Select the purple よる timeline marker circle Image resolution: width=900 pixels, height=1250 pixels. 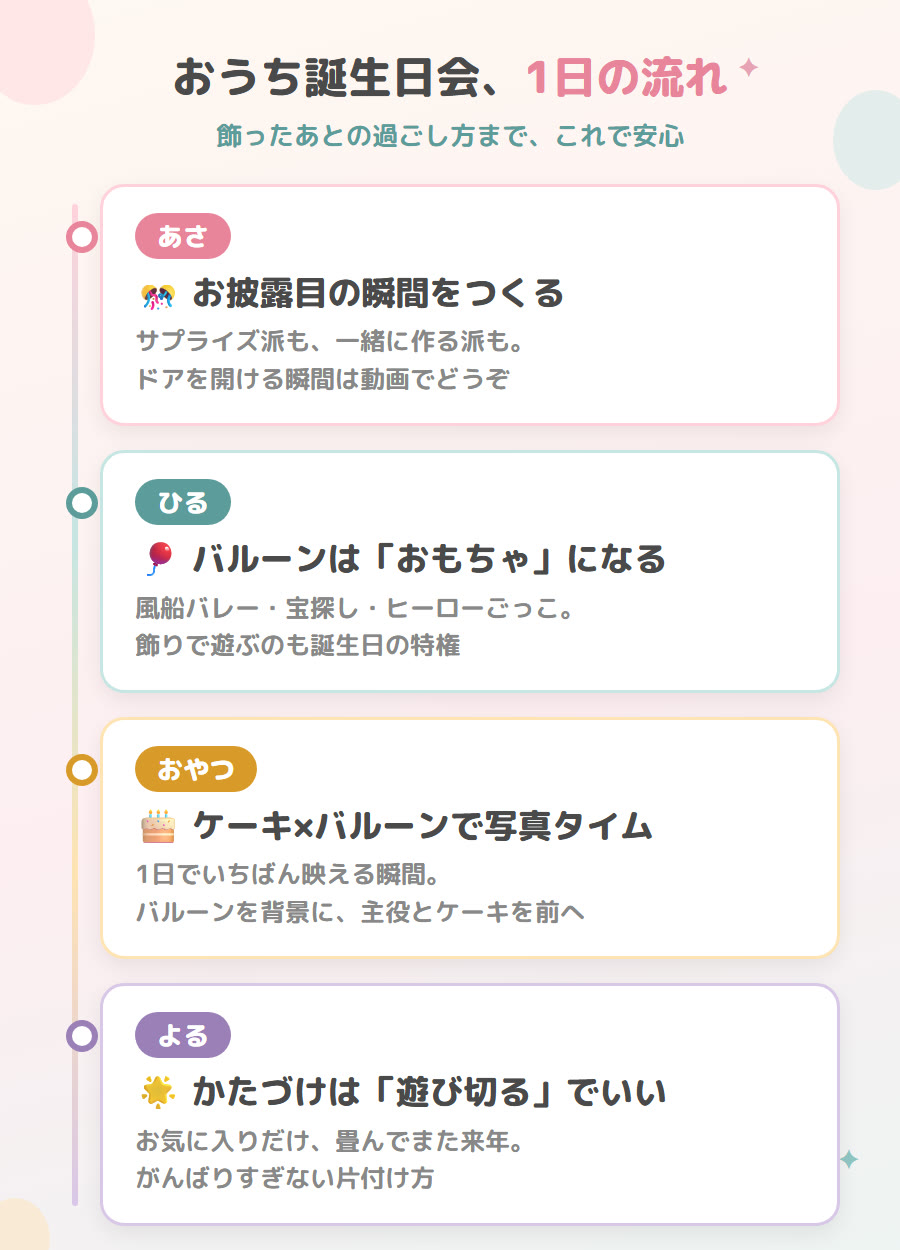tap(82, 1035)
